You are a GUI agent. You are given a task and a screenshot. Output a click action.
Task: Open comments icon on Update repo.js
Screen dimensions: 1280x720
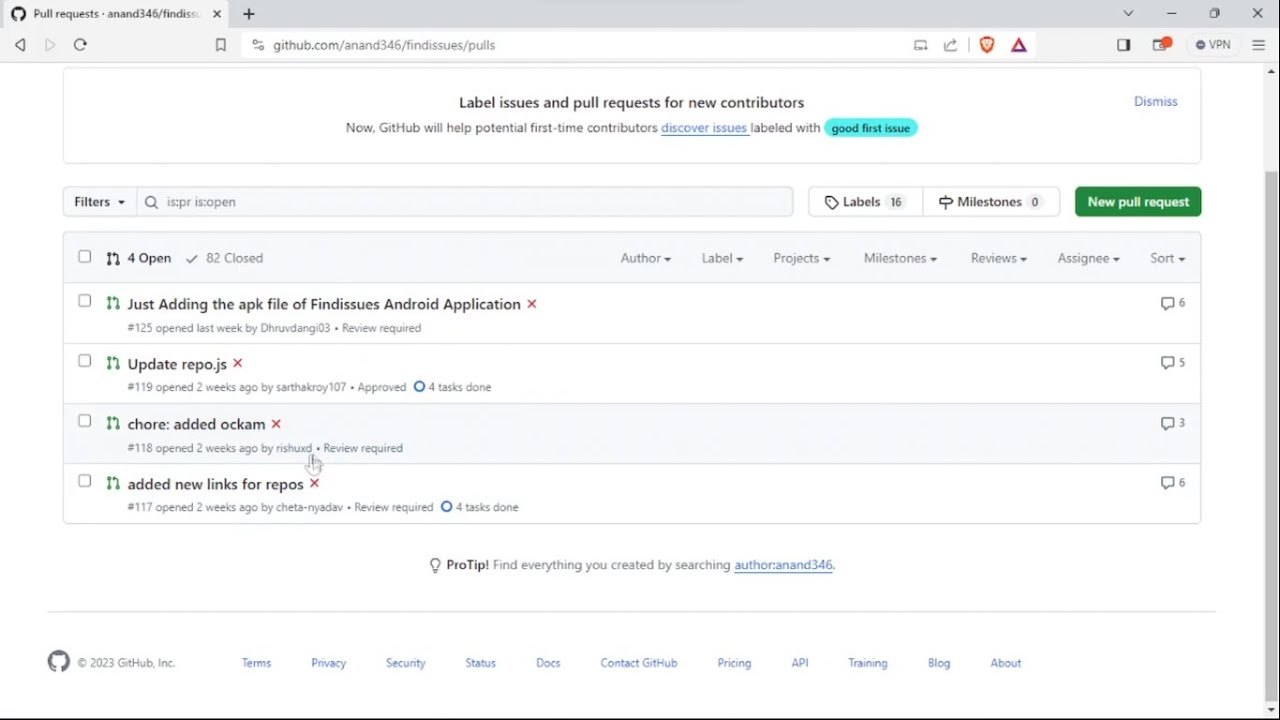point(1173,363)
